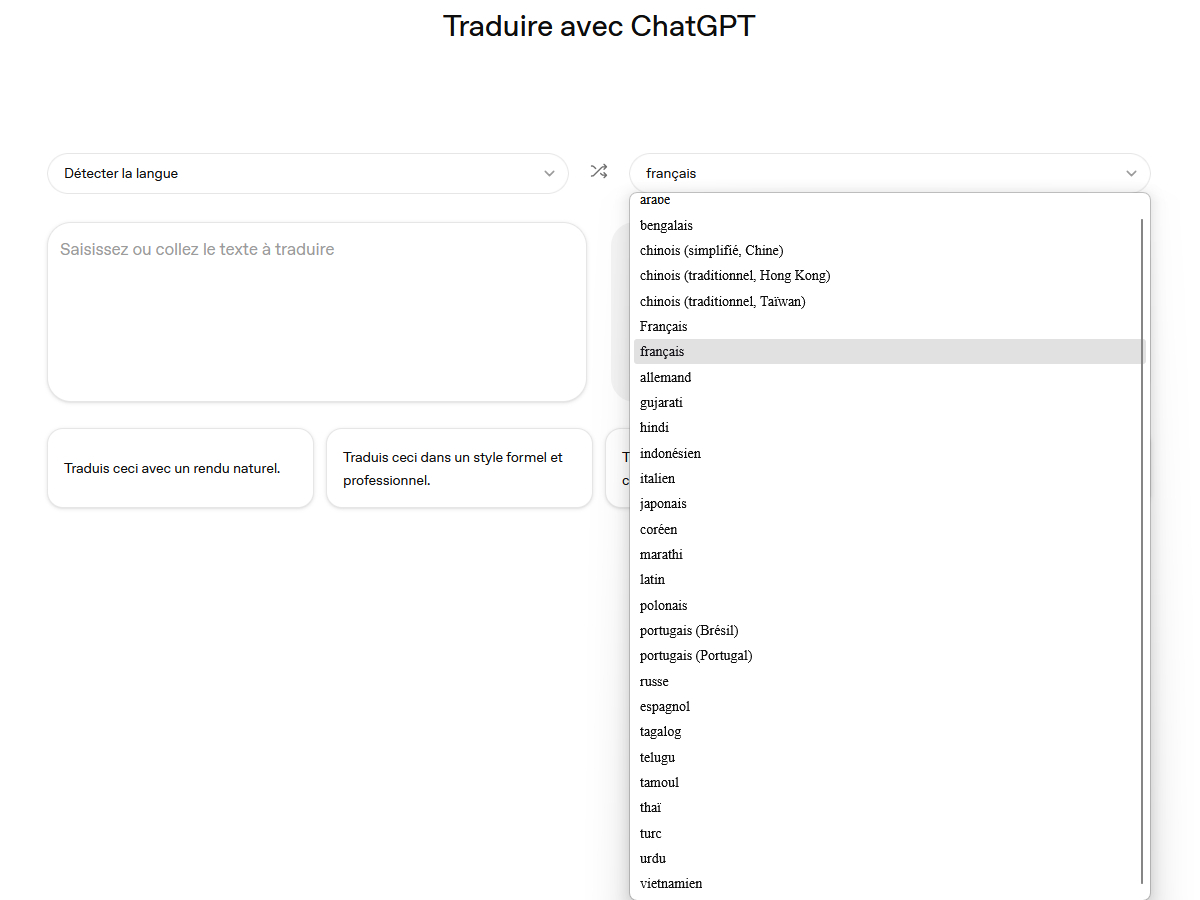
Task: Select "espagnol" as target language
Action: click(665, 706)
